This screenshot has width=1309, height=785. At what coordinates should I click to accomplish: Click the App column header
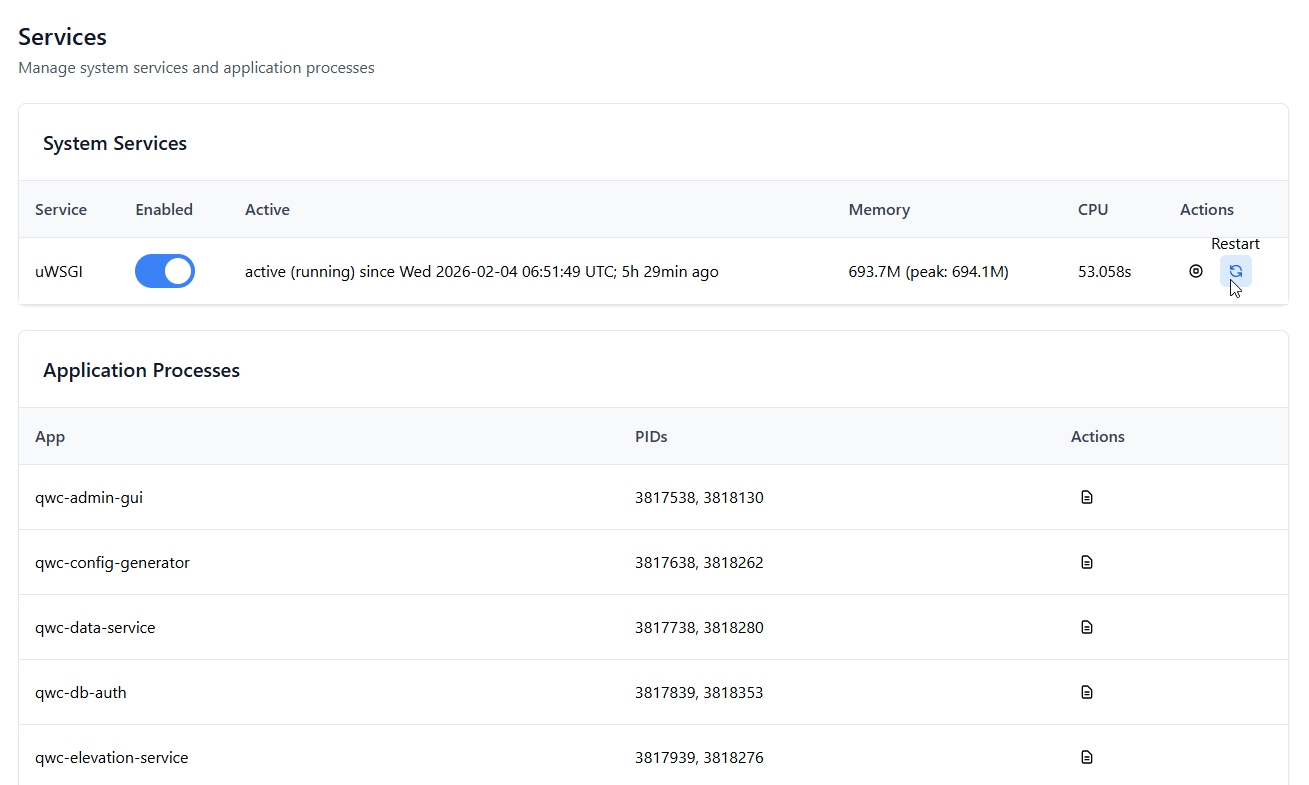[x=50, y=437]
